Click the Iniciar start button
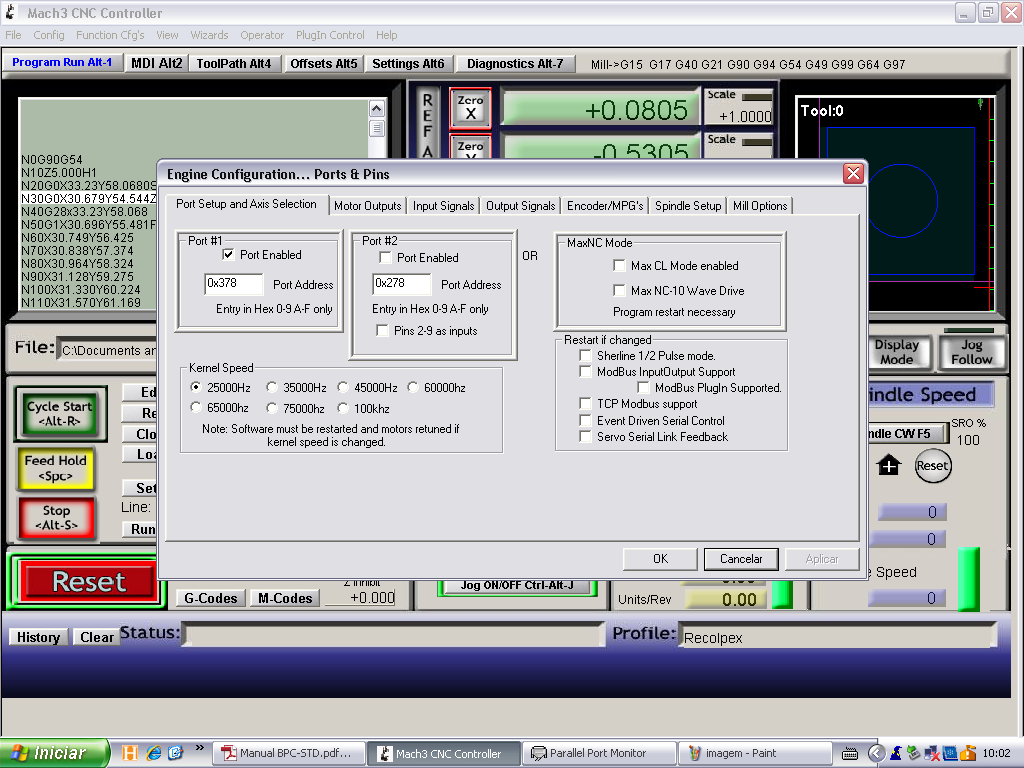This screenshot has width=1024, height=768. click(x=54, y=753)
